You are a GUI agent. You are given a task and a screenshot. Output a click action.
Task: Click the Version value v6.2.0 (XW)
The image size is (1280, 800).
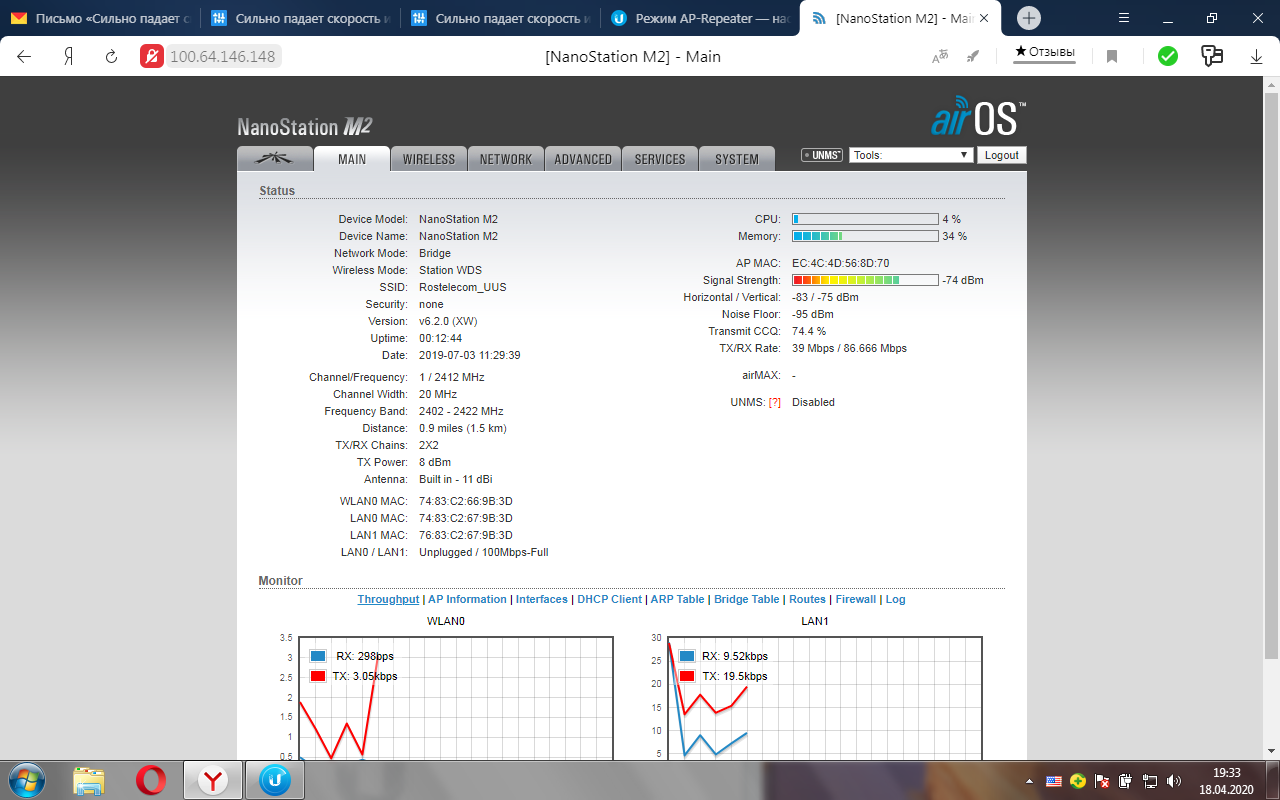point(447,321)
